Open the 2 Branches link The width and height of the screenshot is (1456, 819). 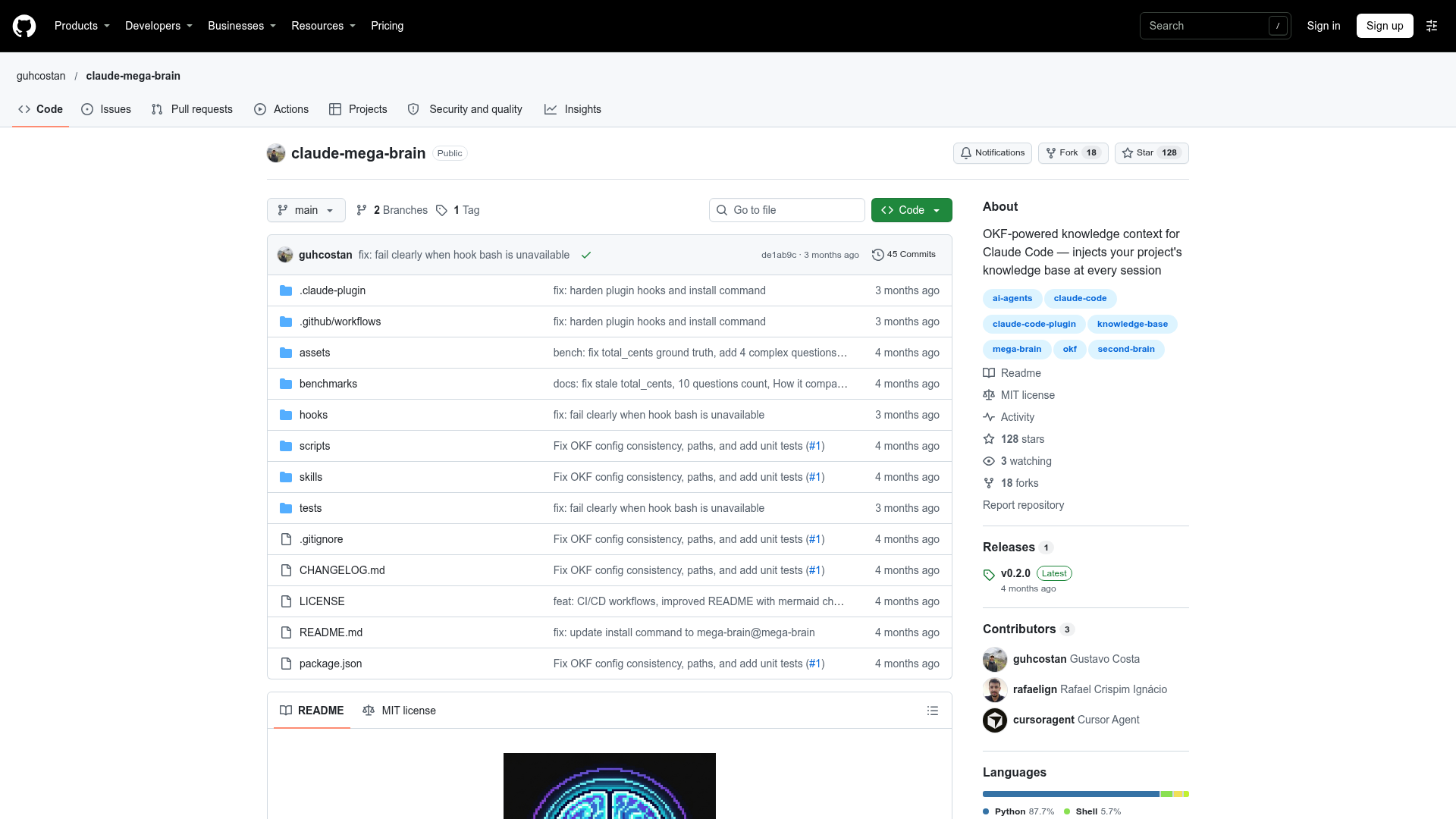pos(392,210)
